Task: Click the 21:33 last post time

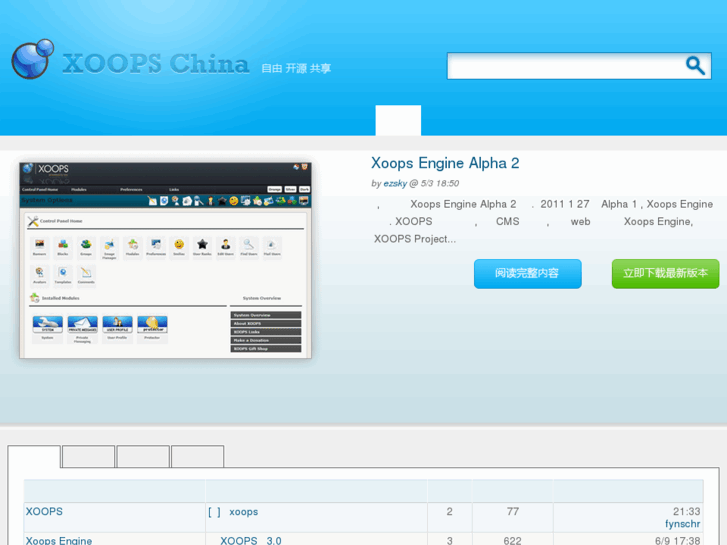Action: pyautogui.click(x=687, y=512)
